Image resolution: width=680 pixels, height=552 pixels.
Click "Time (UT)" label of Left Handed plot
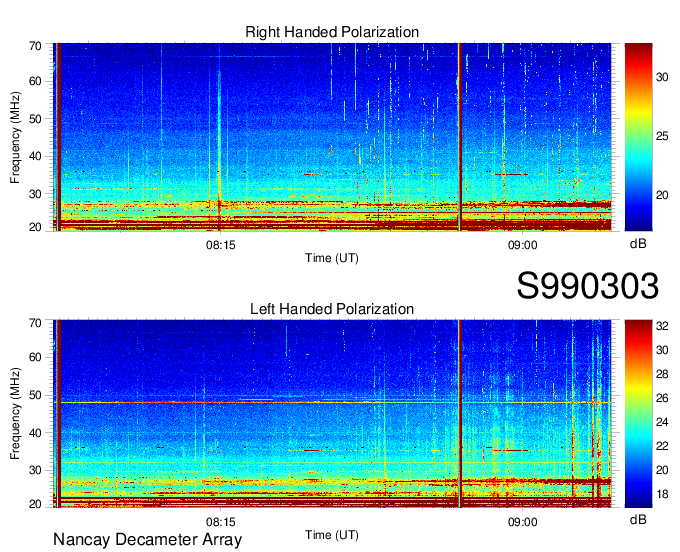(x=332, y=535)
